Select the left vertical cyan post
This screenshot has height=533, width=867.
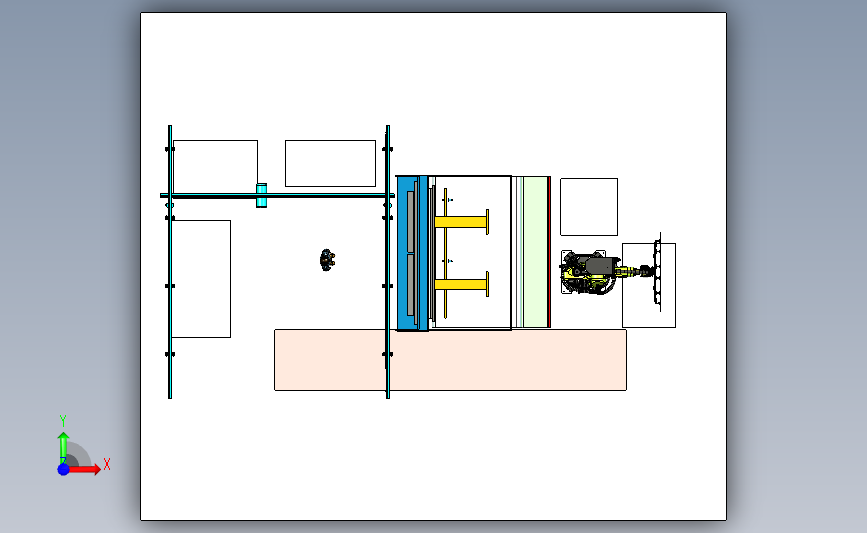[x=170, y=262]
